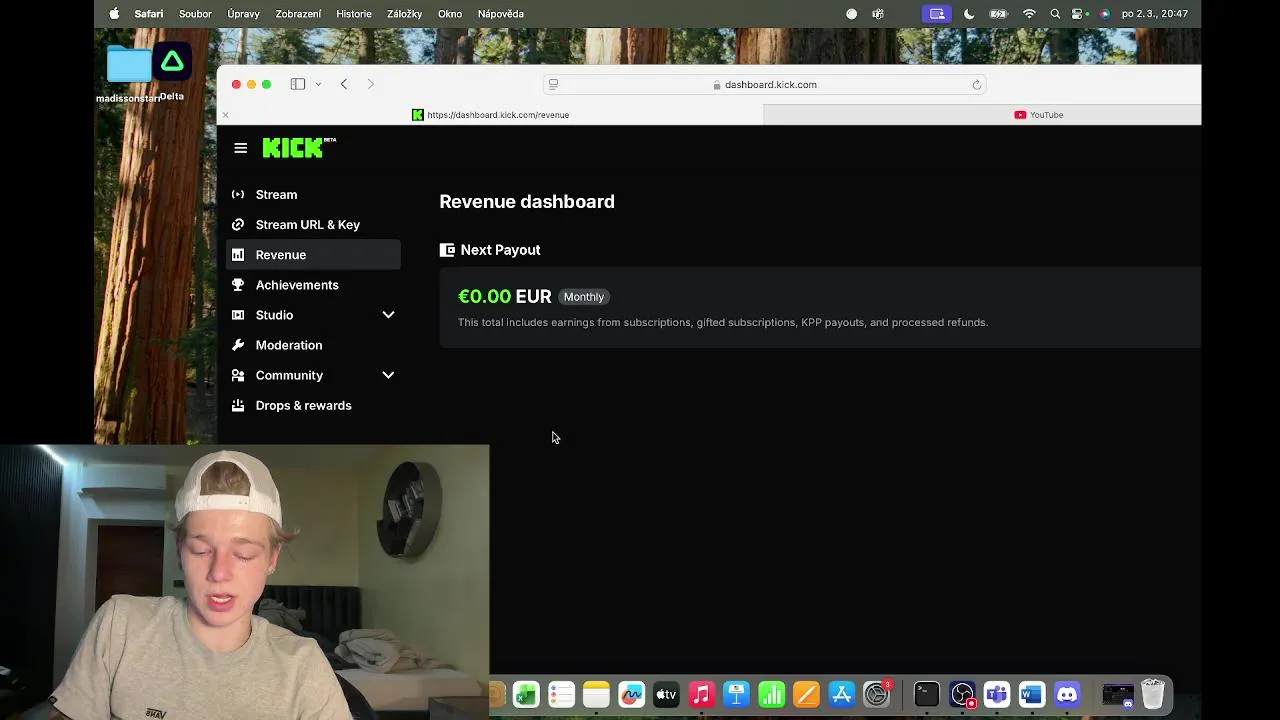1280x720 pixels.
Task: Expand the Community submenu chevron
Action: [388, 375]
